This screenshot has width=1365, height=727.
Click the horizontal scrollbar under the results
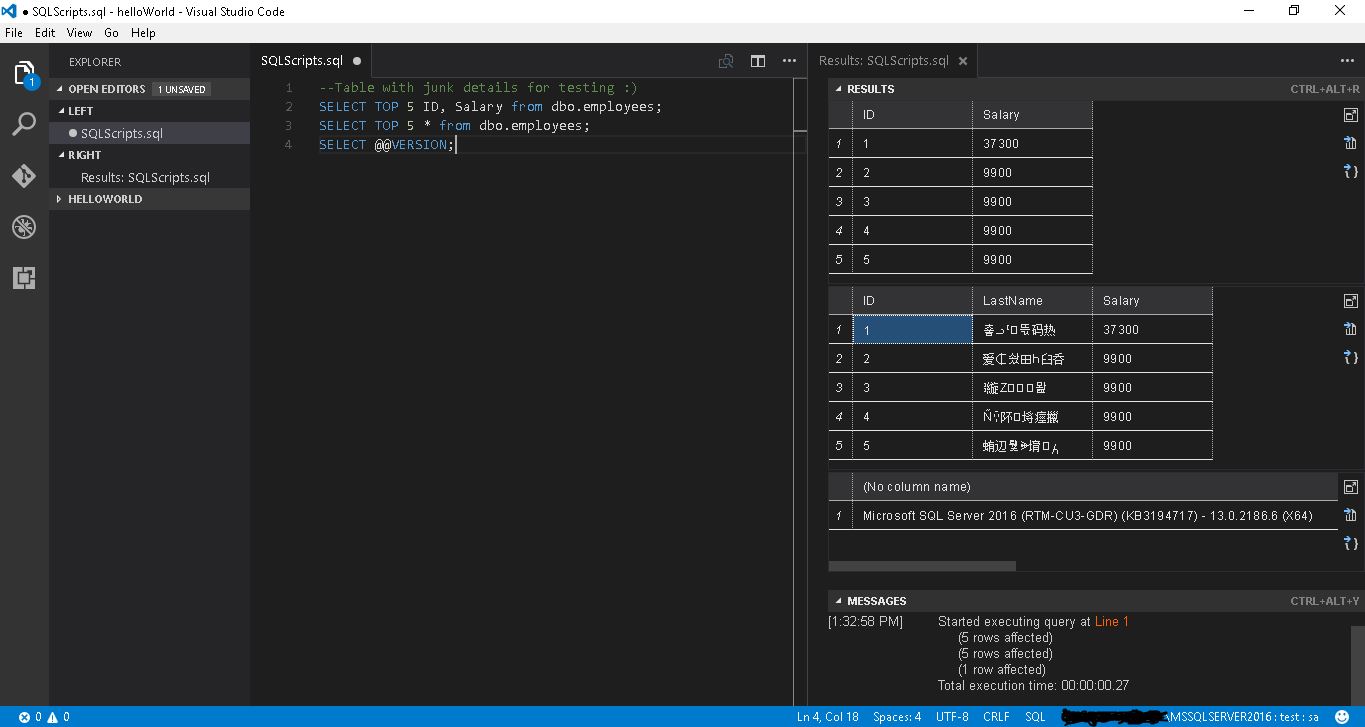click(x=920, y=565)
